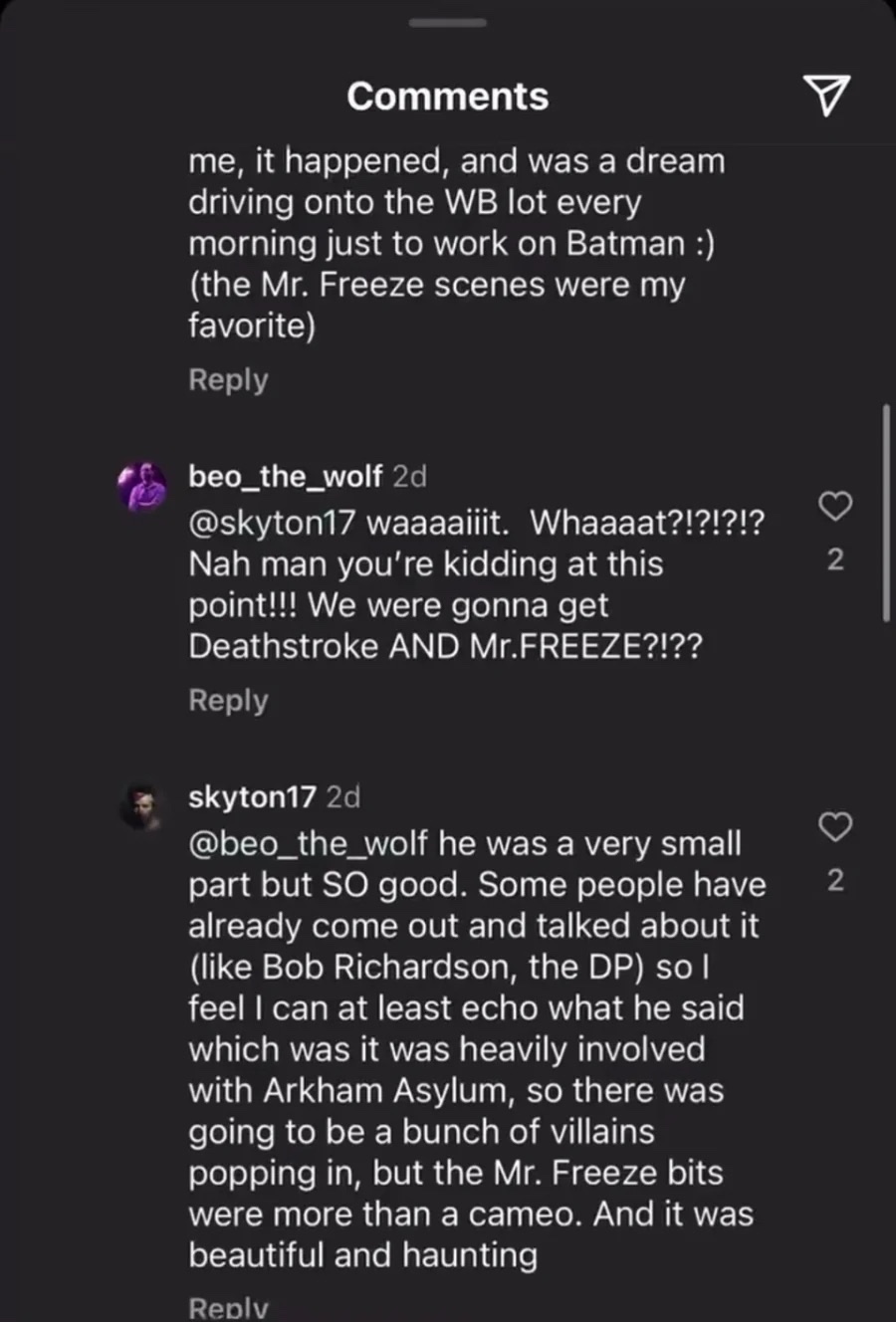The height and width of the screenshot is (1322, 896).
Task: Like beo_the_wolf's comment with the heart
Action: tap(835, 507)
